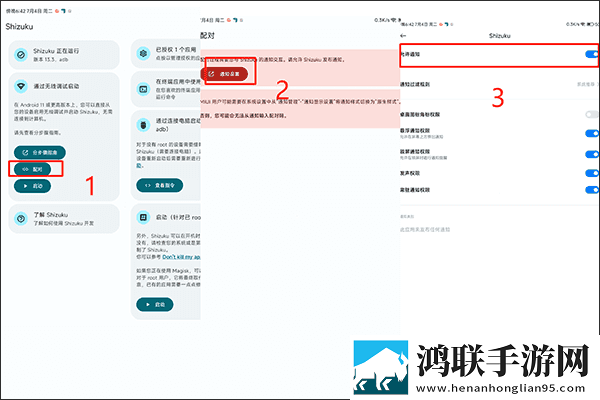The height and width of the screenshot is (400, 600).
Task: Click the 通过无线调试启动 heading
Action: (56, 86)
